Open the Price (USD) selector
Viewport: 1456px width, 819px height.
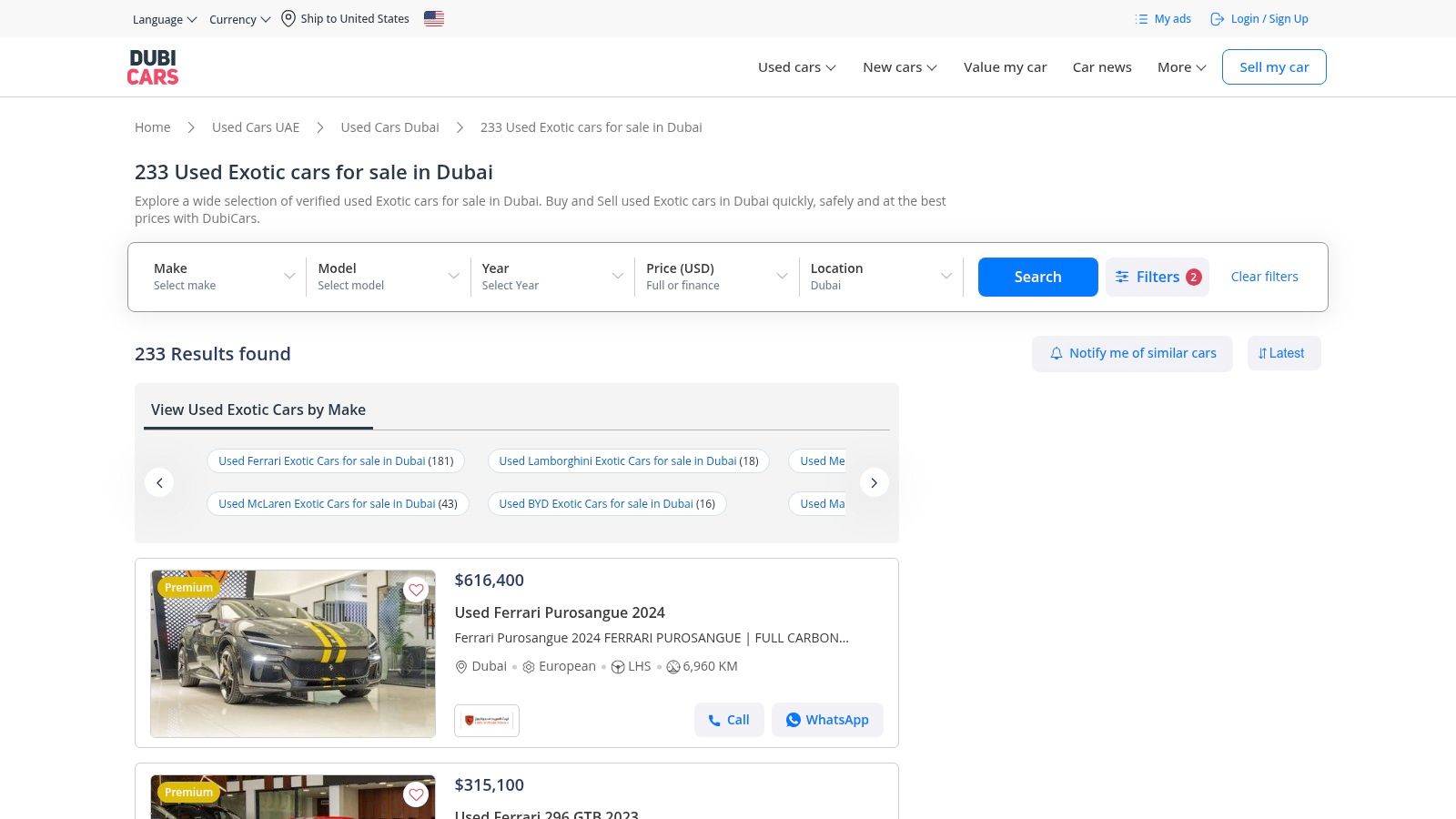[717, 277]
